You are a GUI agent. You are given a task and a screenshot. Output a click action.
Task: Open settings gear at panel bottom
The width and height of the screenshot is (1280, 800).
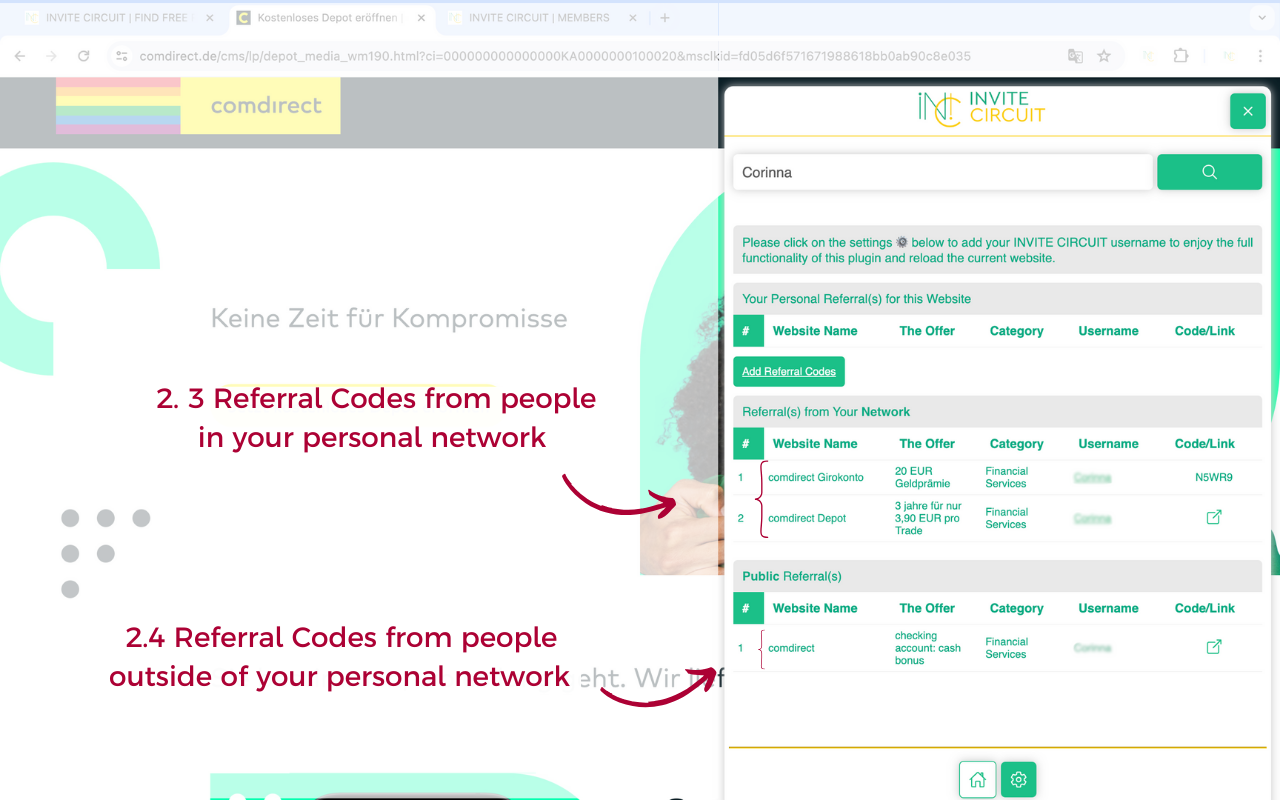tap(1018, 780)
